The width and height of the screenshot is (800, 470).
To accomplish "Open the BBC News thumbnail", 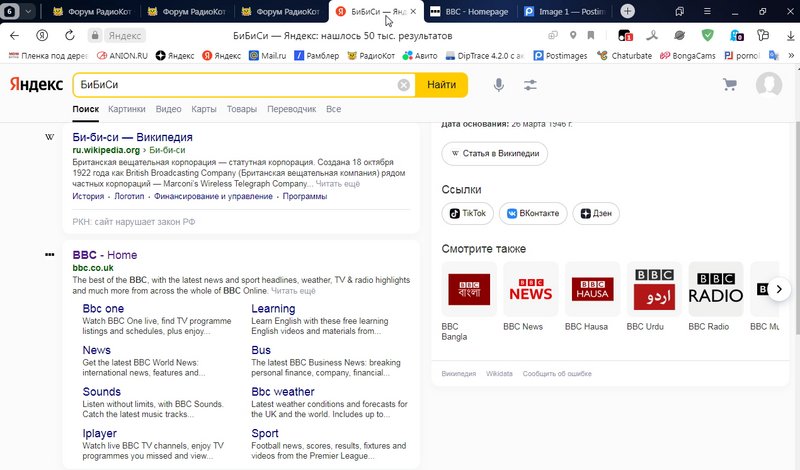I will click(531, 289).
